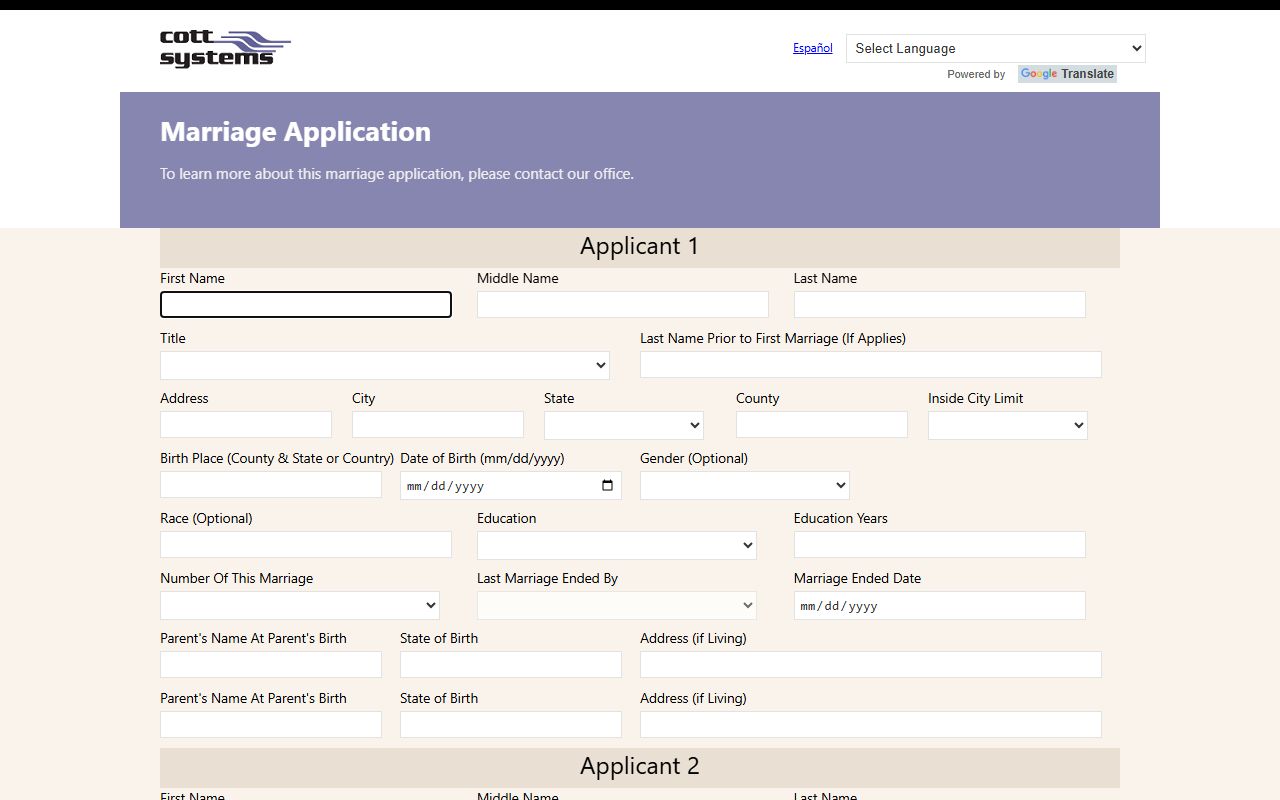Click the Education Years field

click(x=940, y=544)
